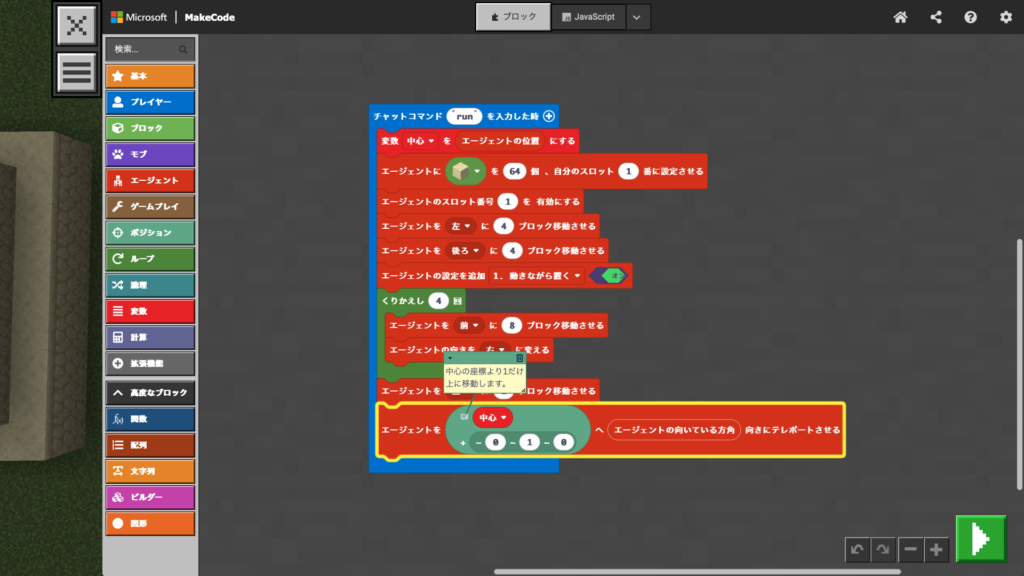Open the help question mark menu

click(970, 17)
